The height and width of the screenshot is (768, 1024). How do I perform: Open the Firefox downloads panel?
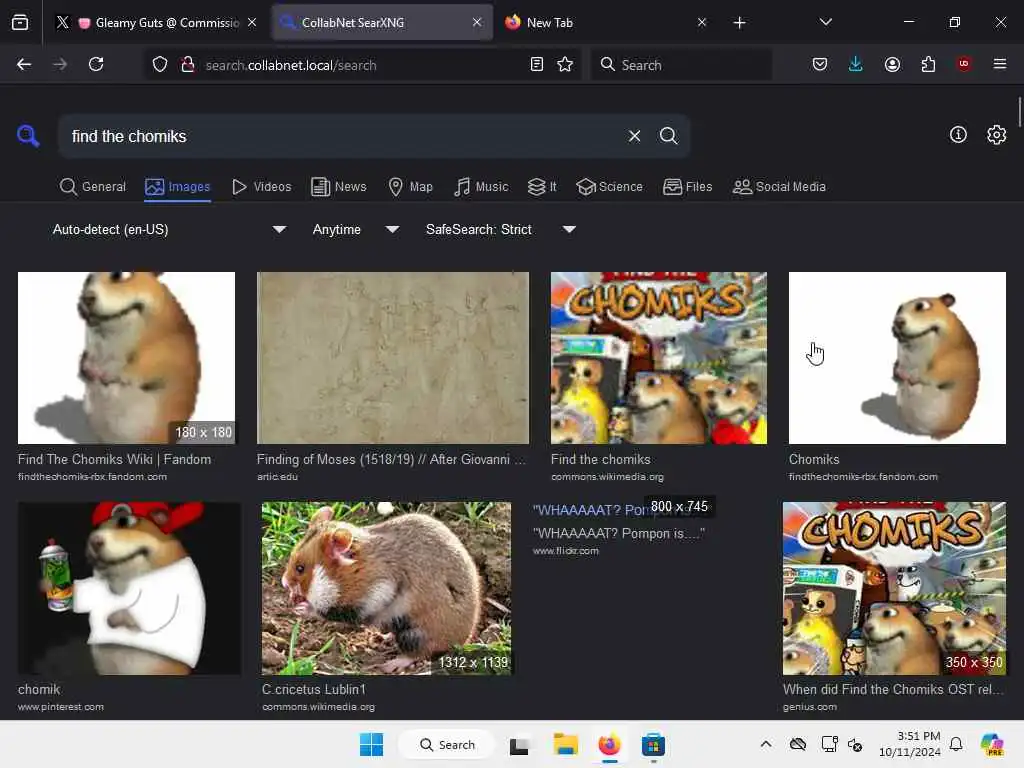[x=856, y=64]
